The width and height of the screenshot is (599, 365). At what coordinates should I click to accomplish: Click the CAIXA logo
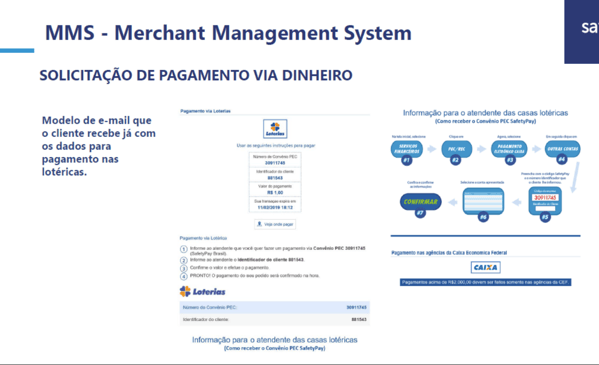pos(486,267)
